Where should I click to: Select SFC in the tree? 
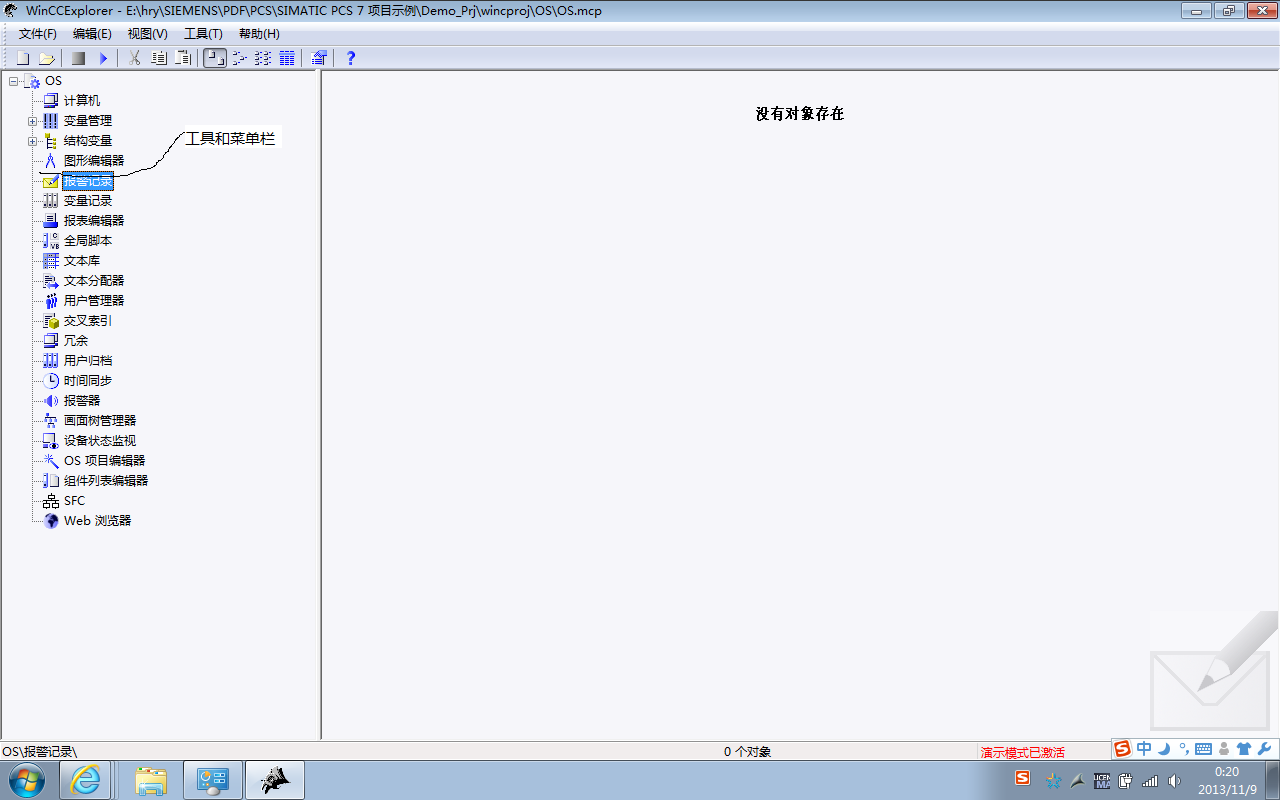click(x=75, y=501)
